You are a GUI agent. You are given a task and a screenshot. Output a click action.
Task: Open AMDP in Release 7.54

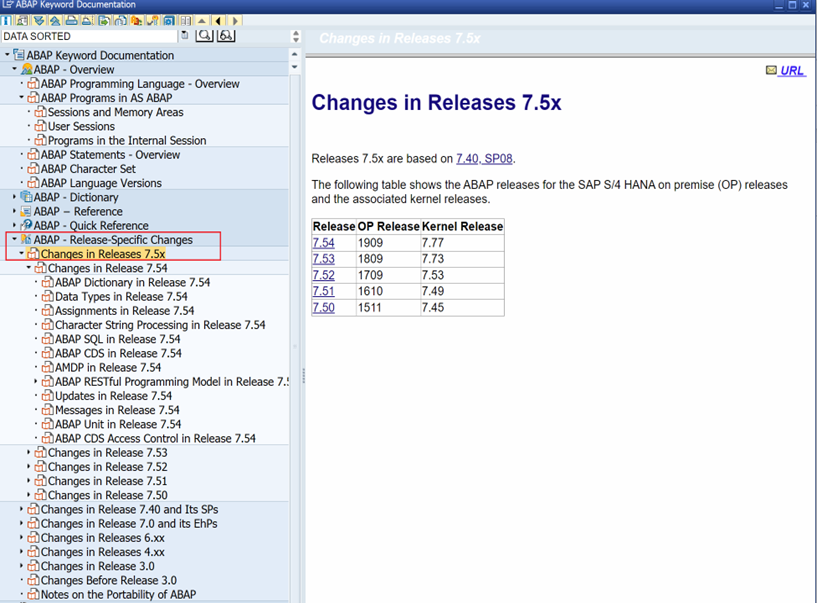[x=108, y=367]
